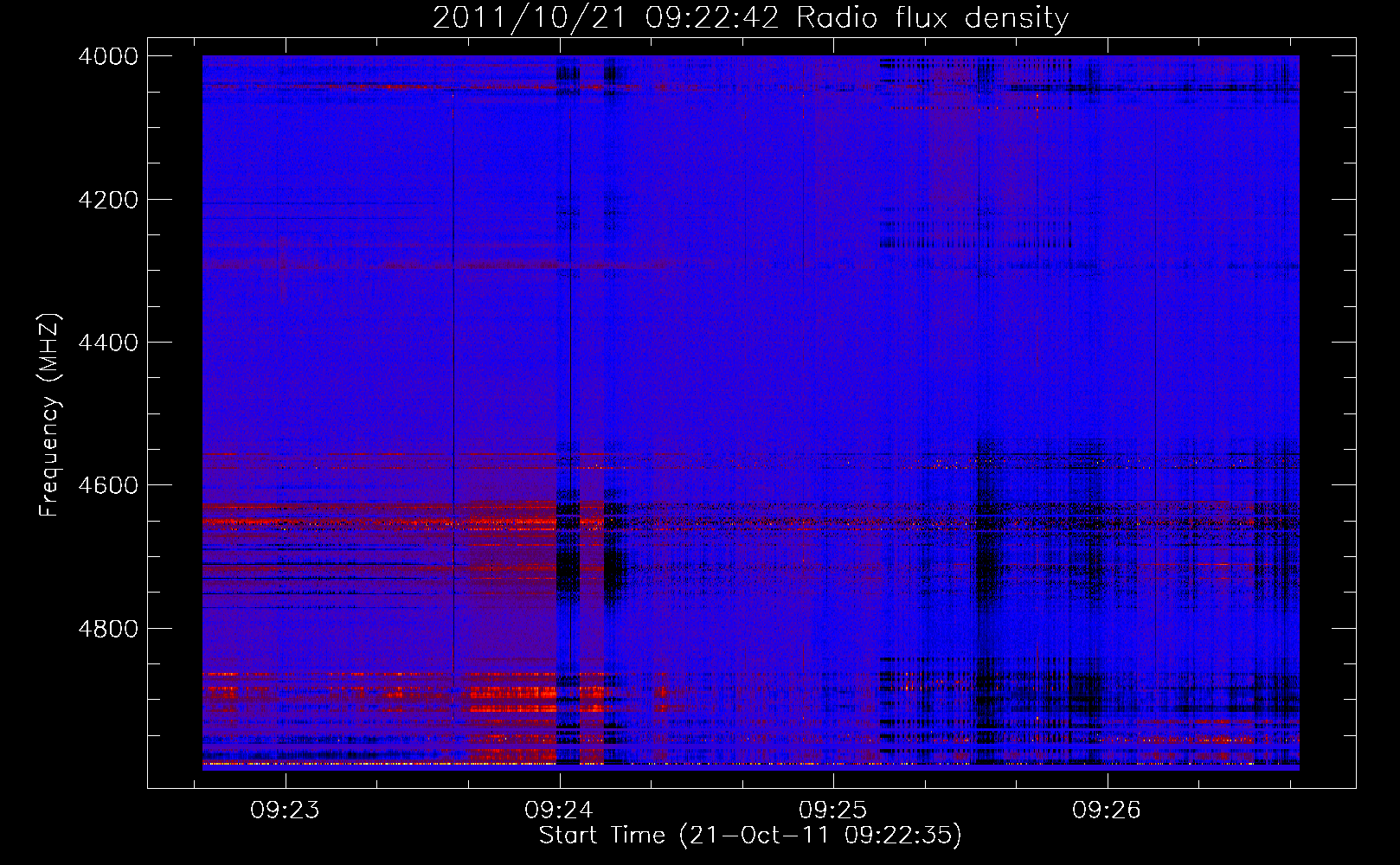Select the 4400 frequency axis label
Viewport: 1400px width, 865px height.
(107, 343)
